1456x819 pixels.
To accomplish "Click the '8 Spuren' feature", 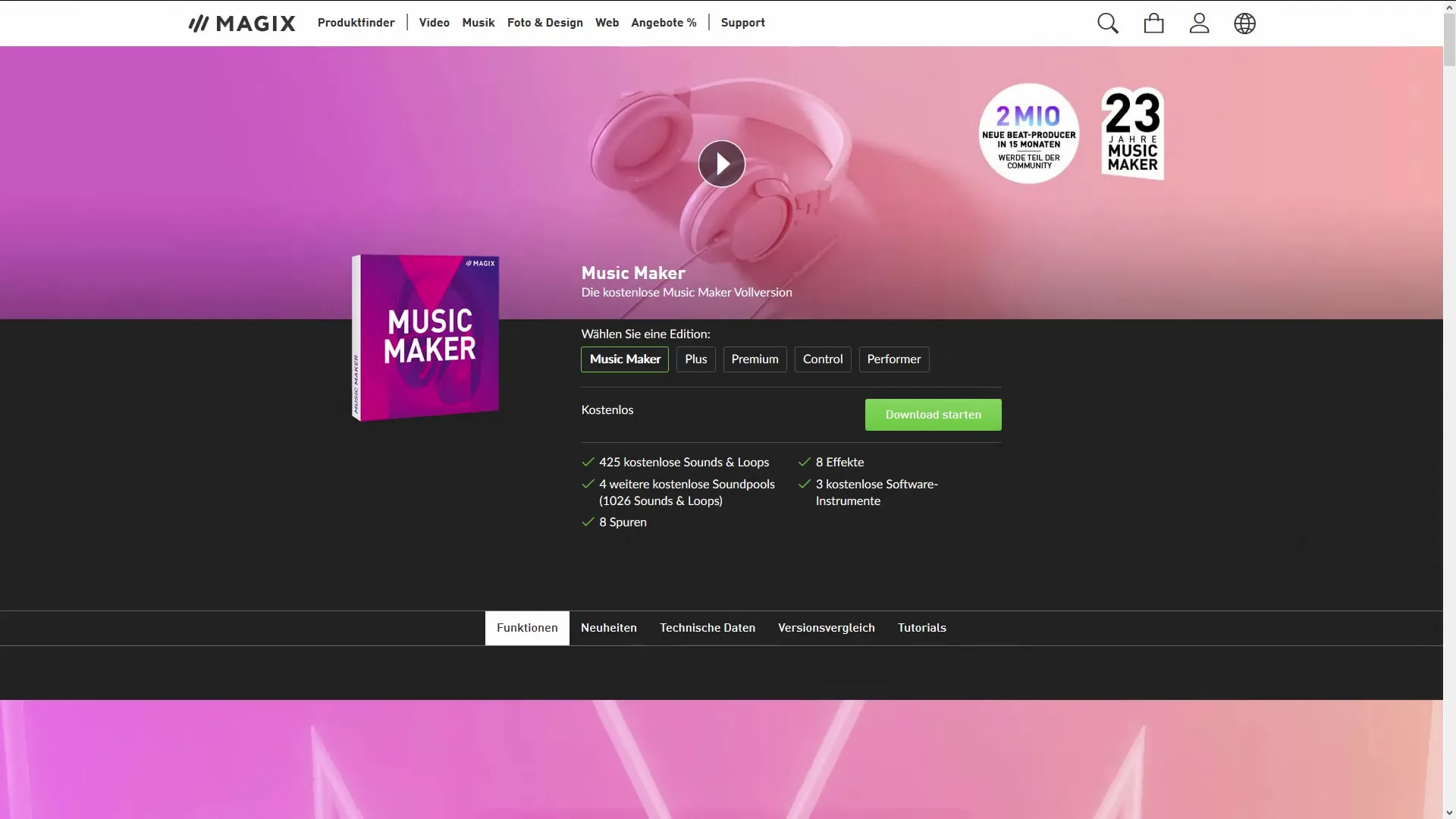I will pyautogui.click(x=623, y=522).
